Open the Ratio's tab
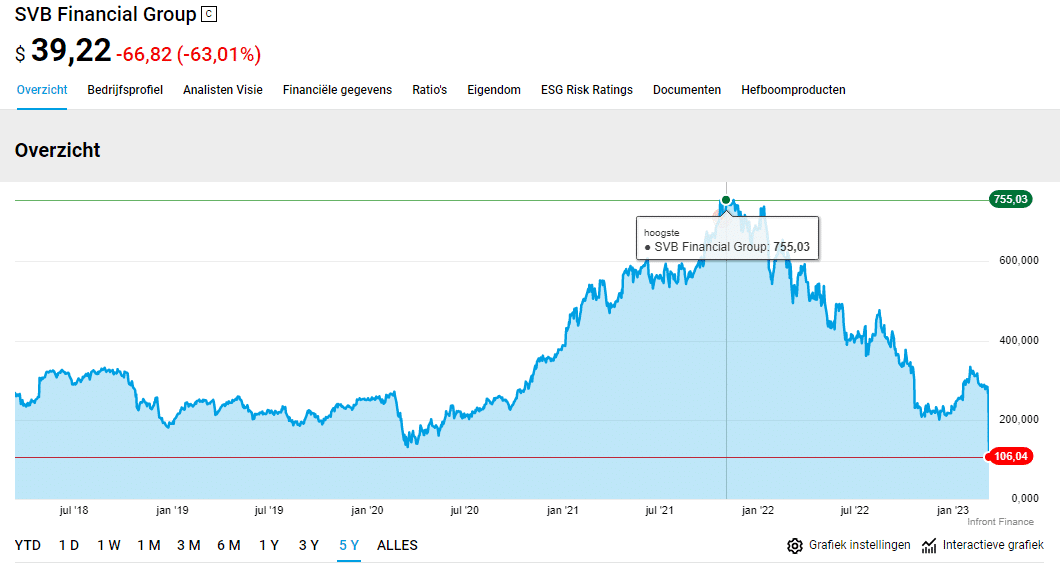 tap(429, 90)
